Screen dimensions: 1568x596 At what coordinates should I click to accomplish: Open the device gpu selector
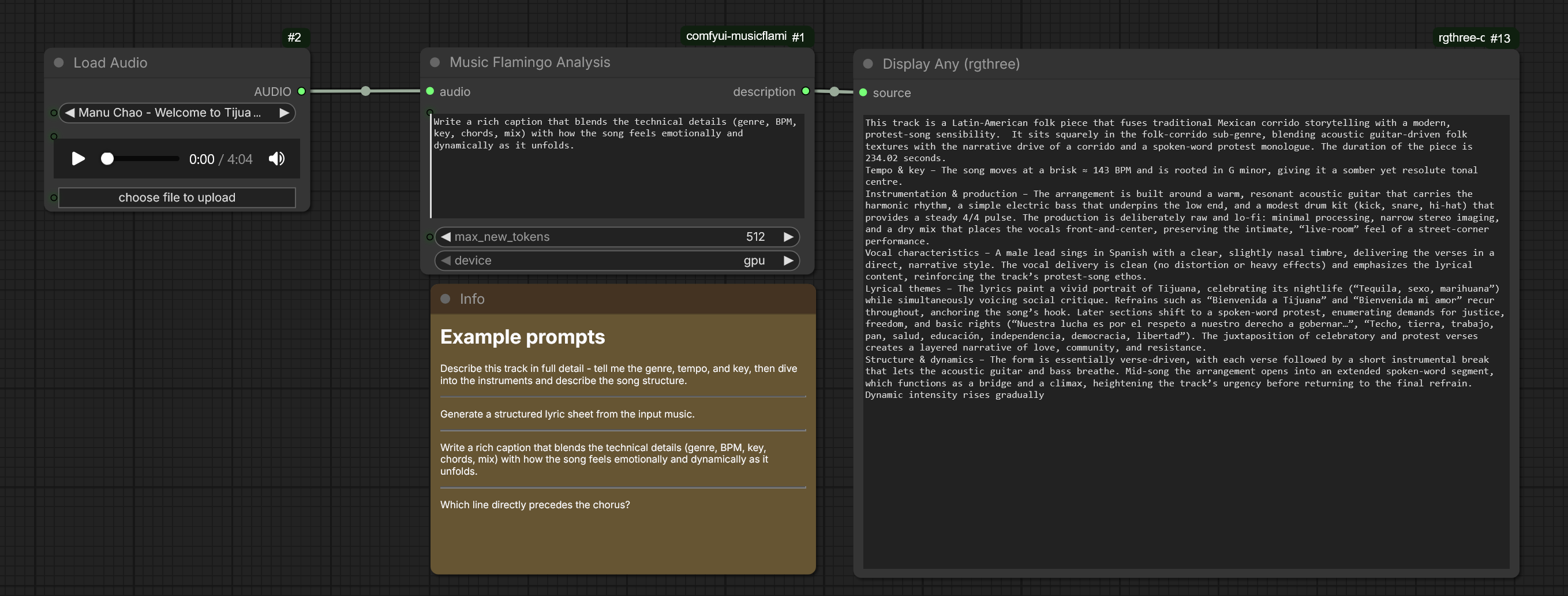click(x=616, y=261)
